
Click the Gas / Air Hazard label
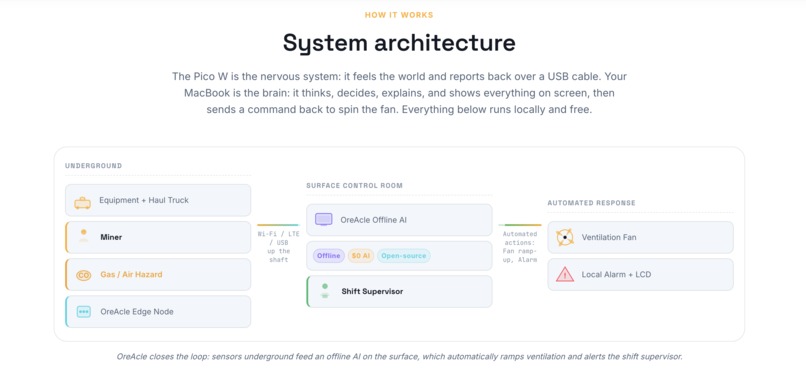[131, 274]
